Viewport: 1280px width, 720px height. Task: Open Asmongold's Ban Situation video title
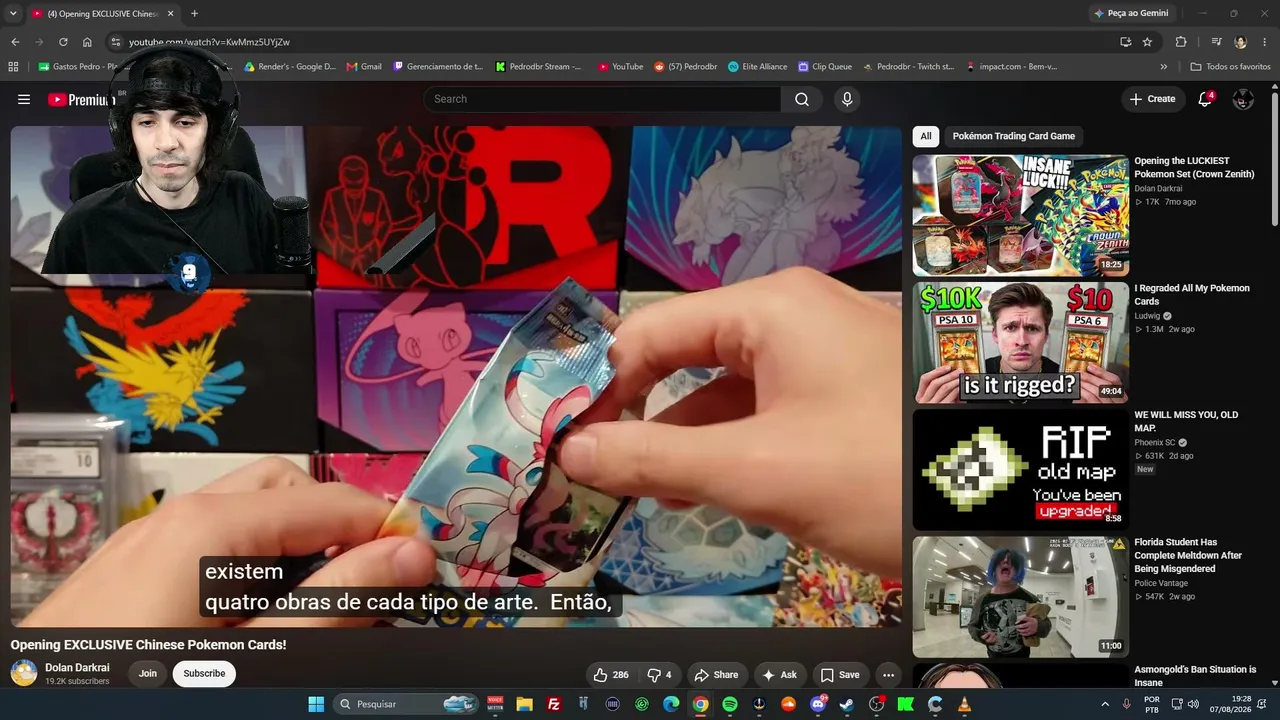coord(1195,676)
